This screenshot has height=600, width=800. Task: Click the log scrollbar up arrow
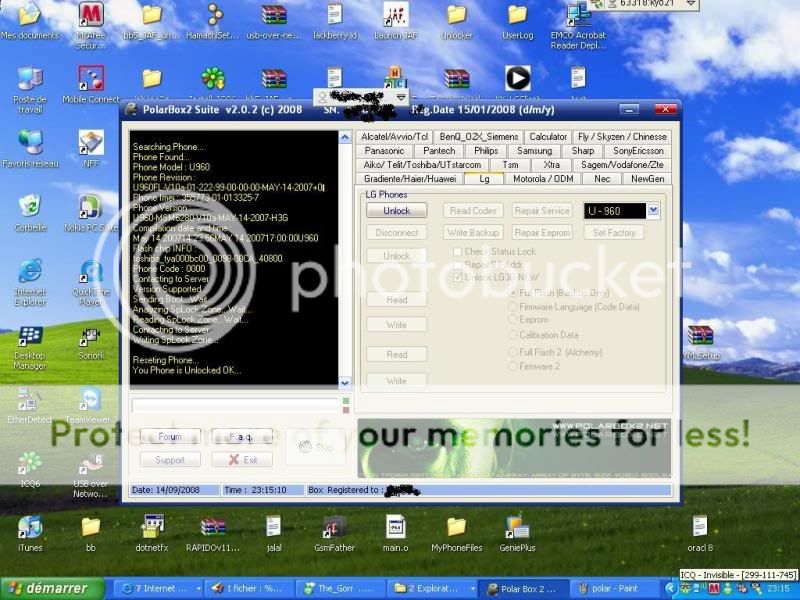[x=345, y=137]
